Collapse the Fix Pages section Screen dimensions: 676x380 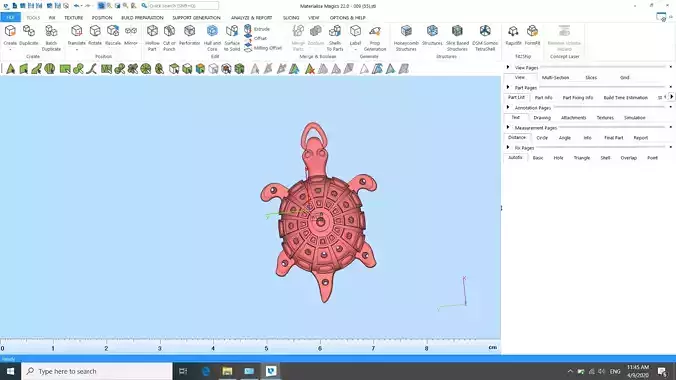[x=508, y=148]
